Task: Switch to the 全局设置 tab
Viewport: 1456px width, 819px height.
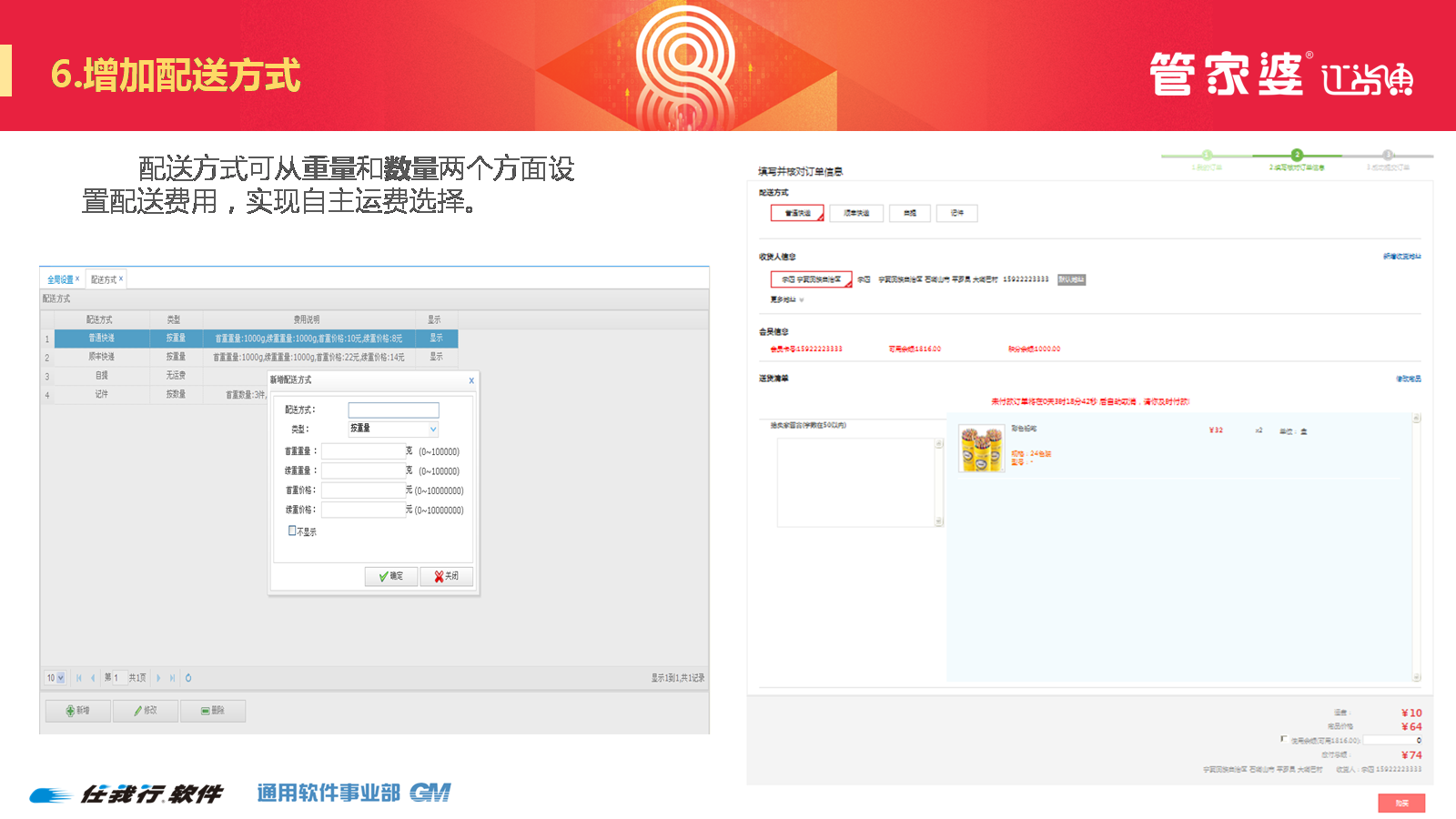Action: (x=60, y=279)
